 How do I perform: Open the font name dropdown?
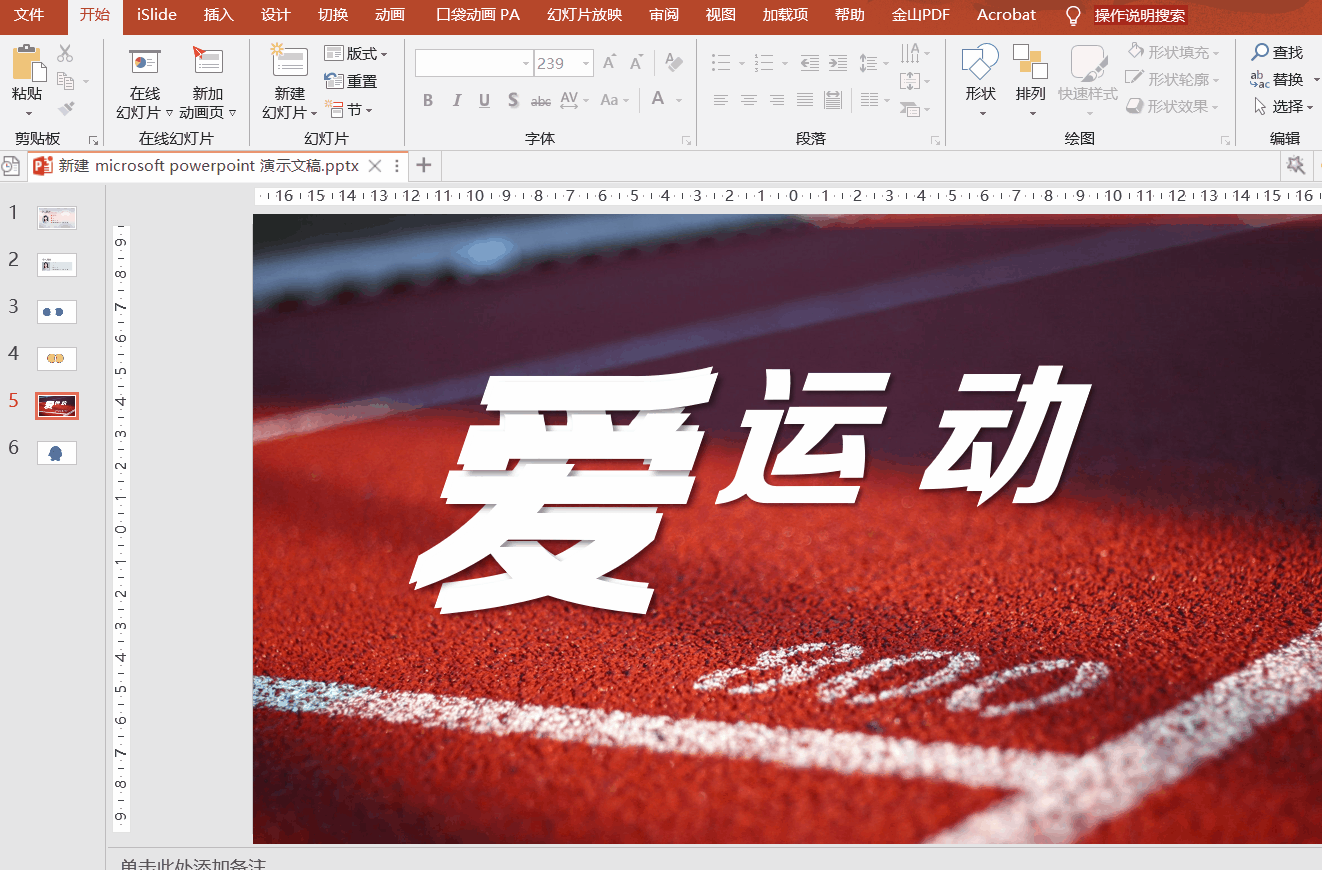526,64
